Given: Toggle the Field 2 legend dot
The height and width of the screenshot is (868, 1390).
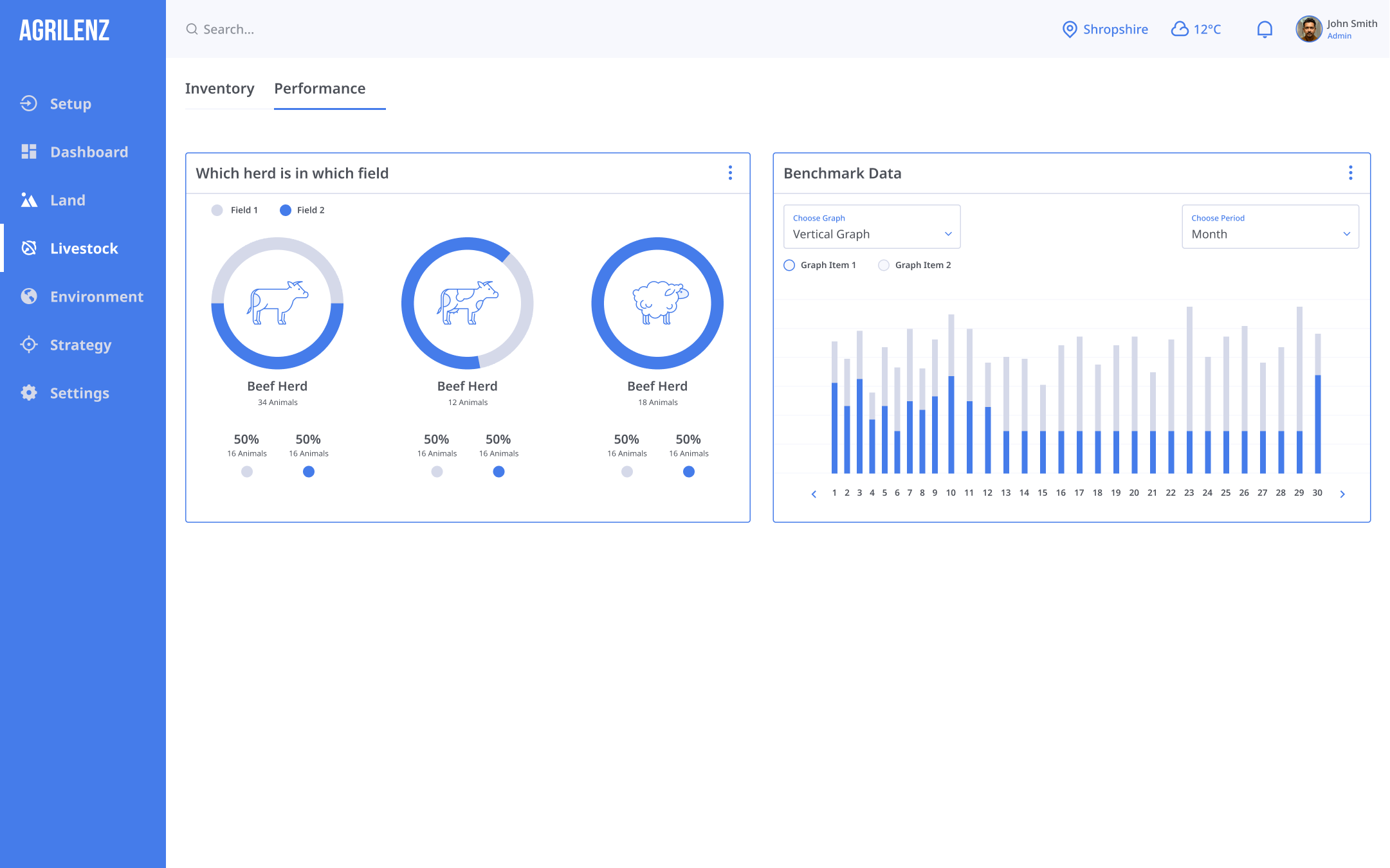Looking at the screenshot, I should pos(286,210).
